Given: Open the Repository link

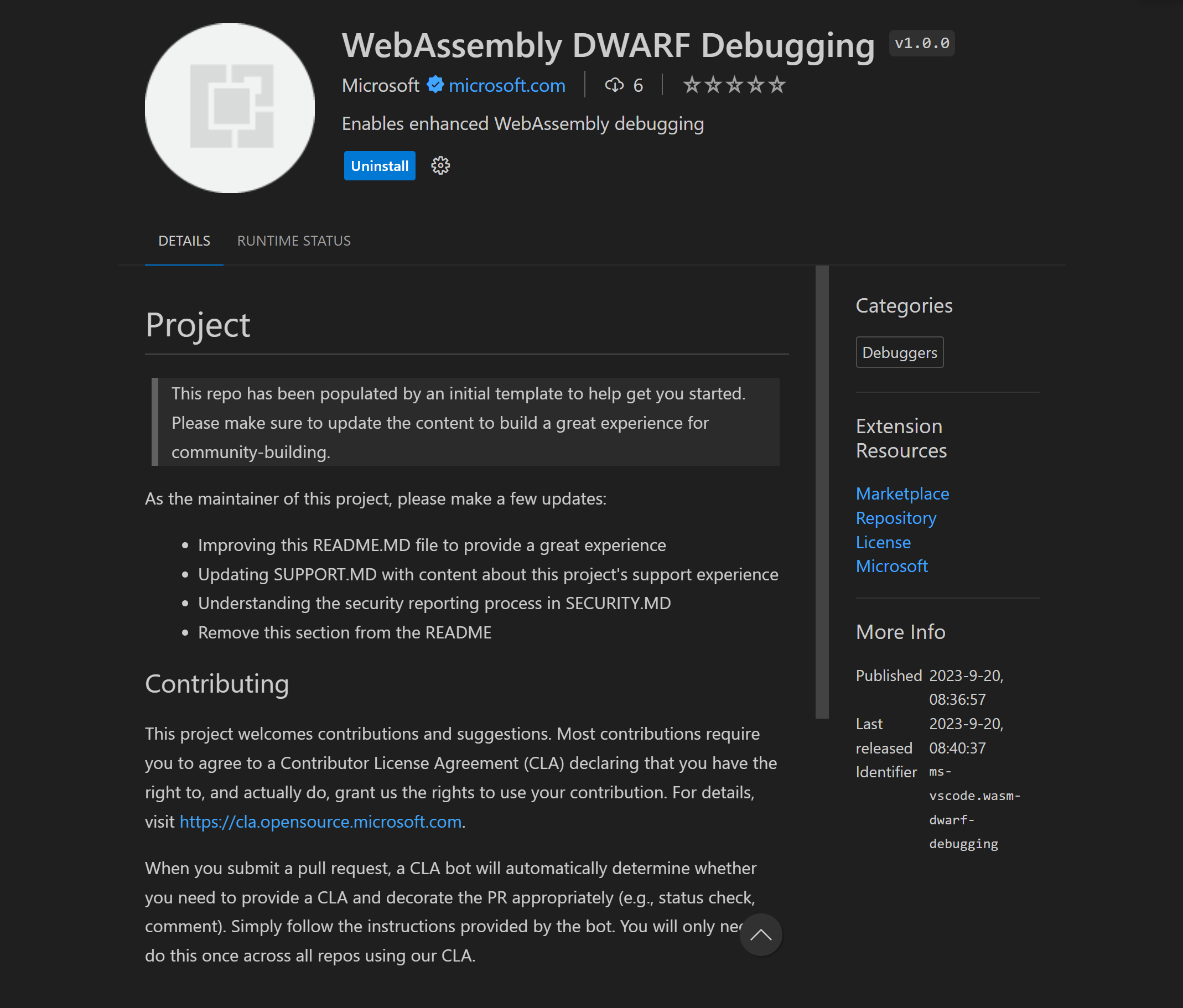Looking at the screenshot, I should tap(895, 518).
